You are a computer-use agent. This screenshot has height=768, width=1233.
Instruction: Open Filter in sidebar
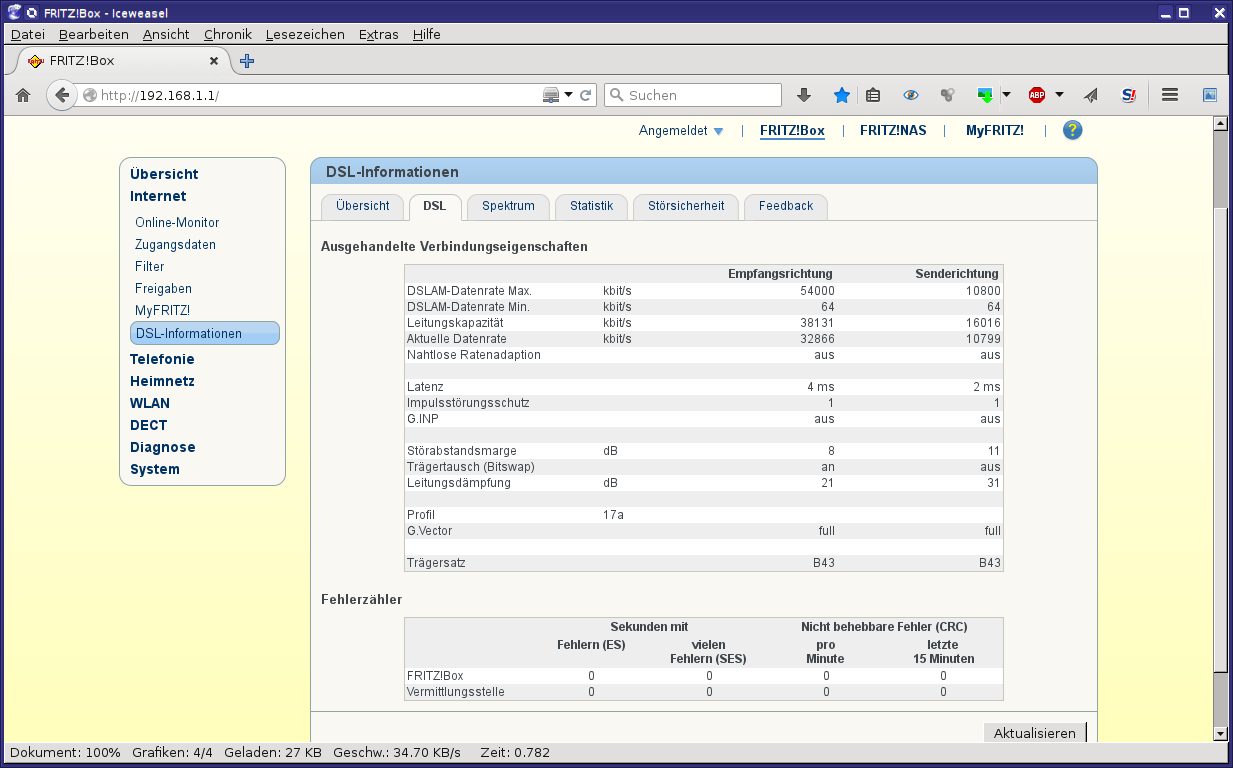[149, 267]
